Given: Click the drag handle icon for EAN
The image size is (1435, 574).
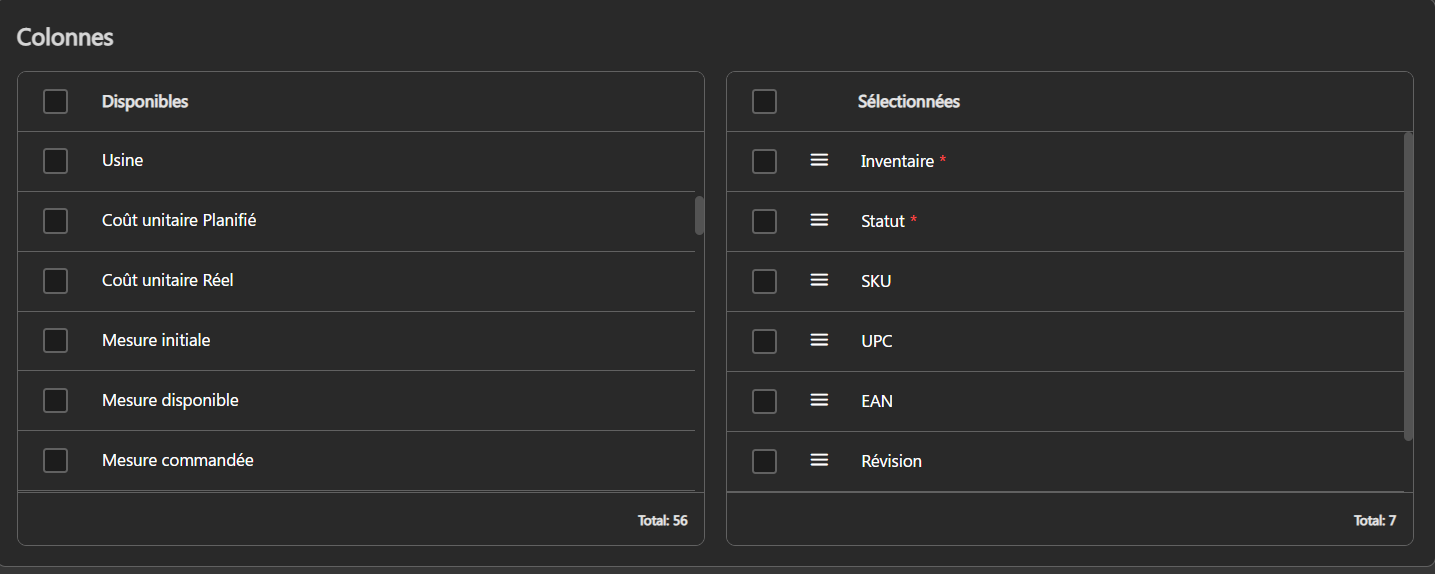Looking at the screenshot, I should click(x=819, y=400).
